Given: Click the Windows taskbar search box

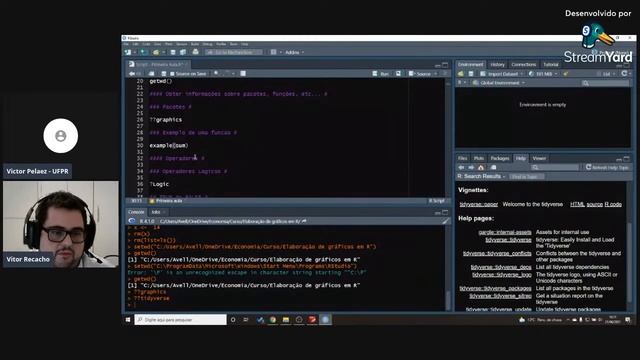Looking at the screenshot, I should pos(180,320).
